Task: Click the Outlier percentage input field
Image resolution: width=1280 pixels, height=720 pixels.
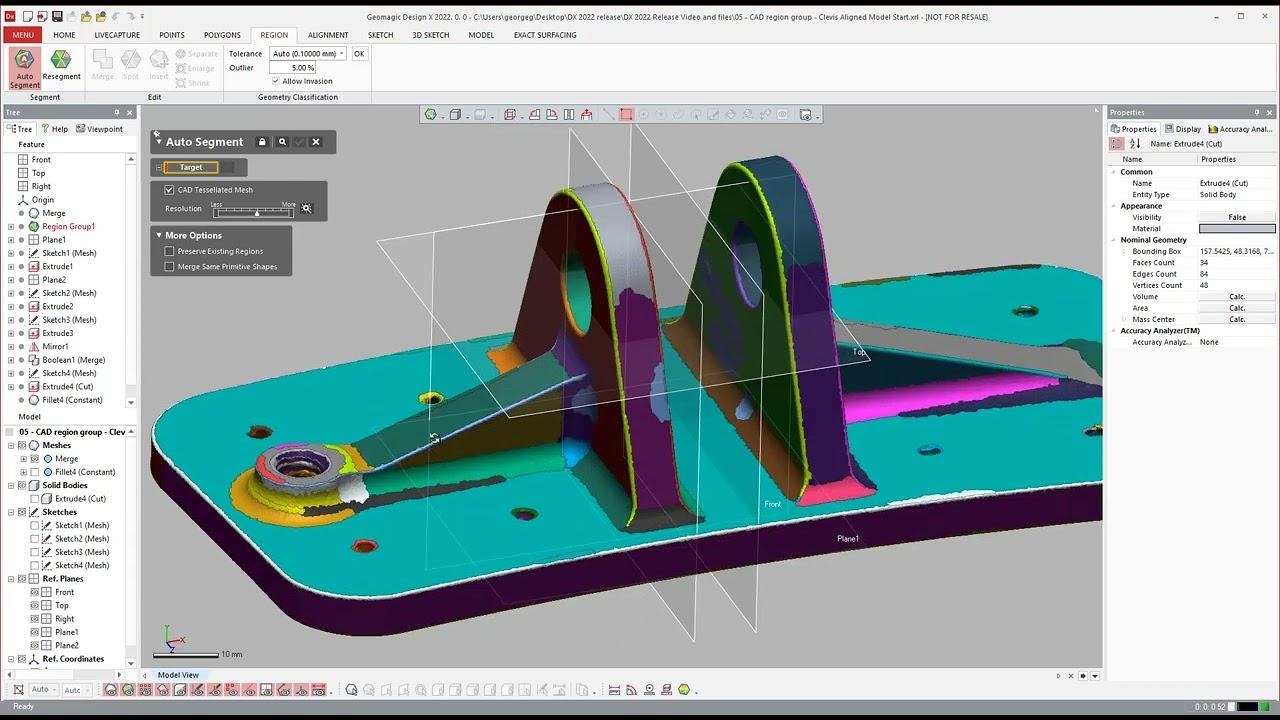Action: point(292,68)
